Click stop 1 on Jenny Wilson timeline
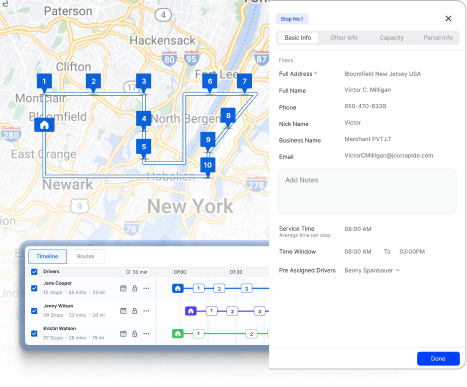This screenshot has height=387, width=467. tap(211, 311)
